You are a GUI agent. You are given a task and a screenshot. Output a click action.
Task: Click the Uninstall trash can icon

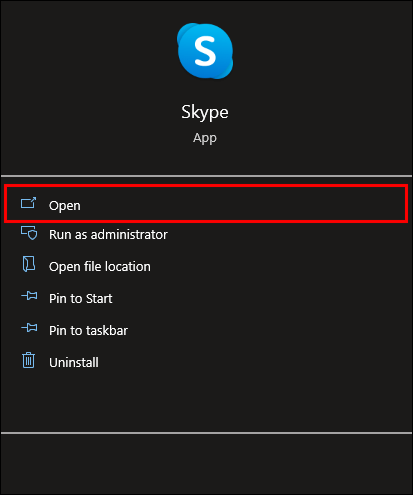29,360
